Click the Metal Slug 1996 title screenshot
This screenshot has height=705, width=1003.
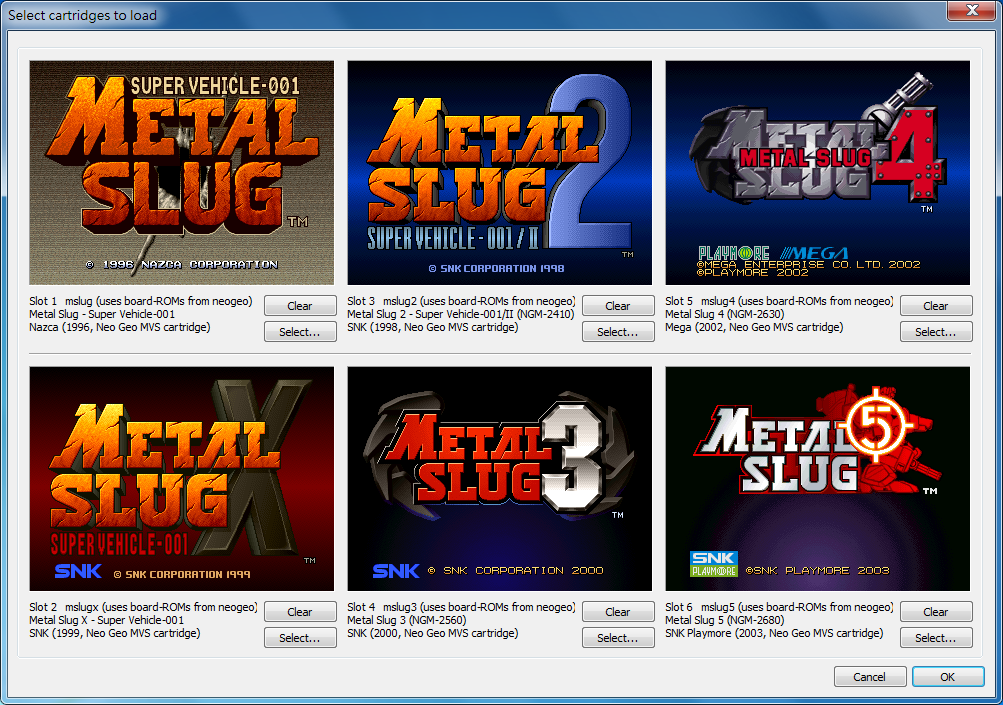(x=182, y=173)
